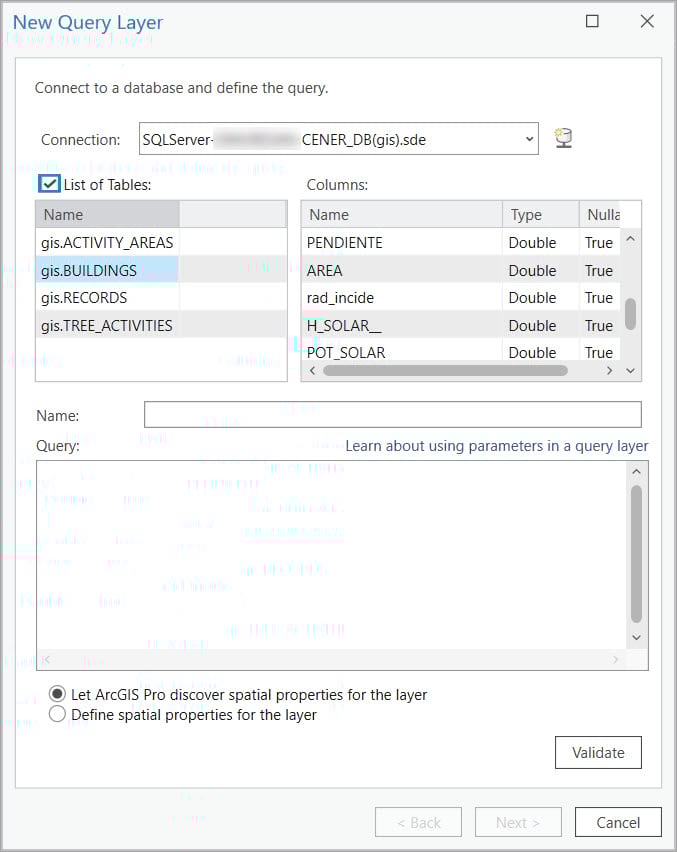
Task: Click Query box scroll down arrow
Action: [x=637, y=637]
